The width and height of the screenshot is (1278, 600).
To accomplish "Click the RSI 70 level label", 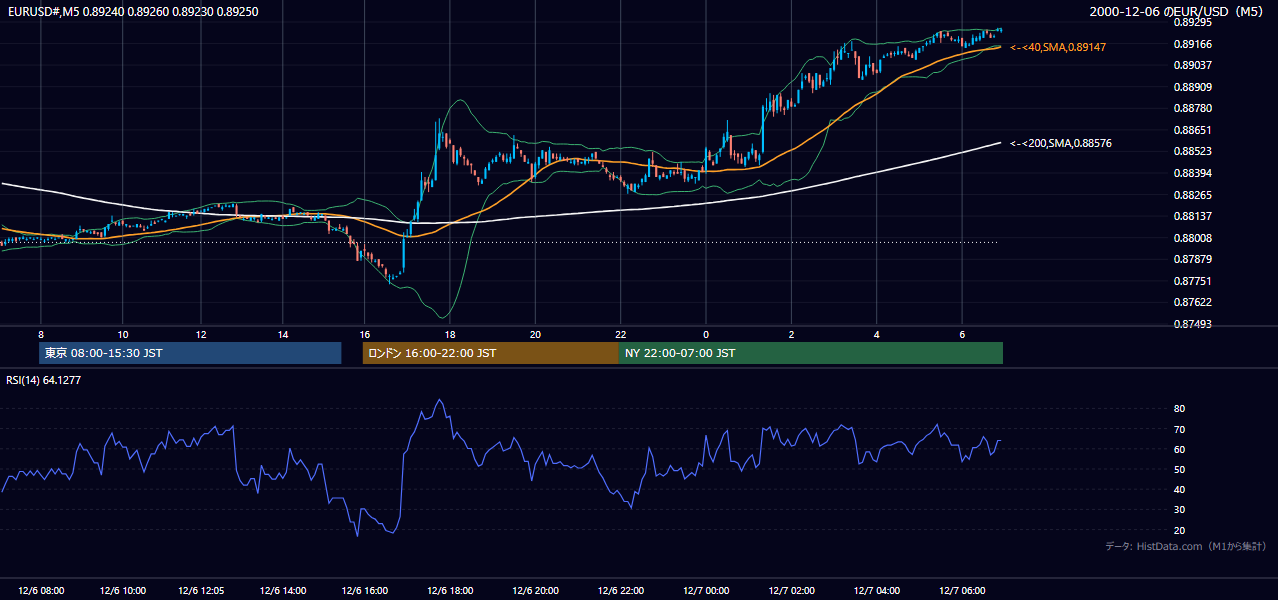I will tap(1179, 429).
